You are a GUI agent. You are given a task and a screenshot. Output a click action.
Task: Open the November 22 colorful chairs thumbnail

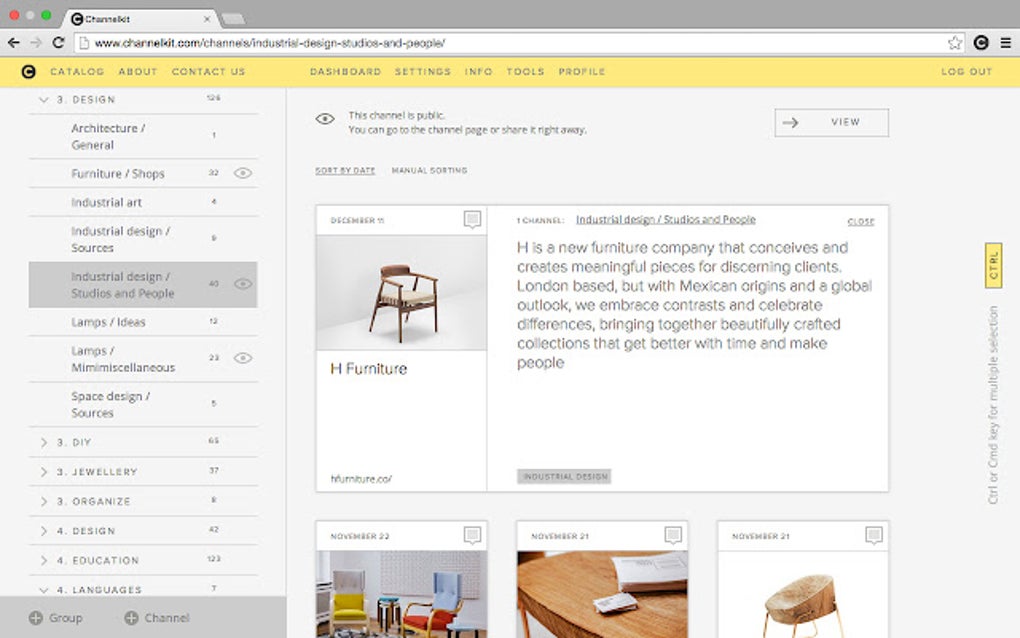401,594
